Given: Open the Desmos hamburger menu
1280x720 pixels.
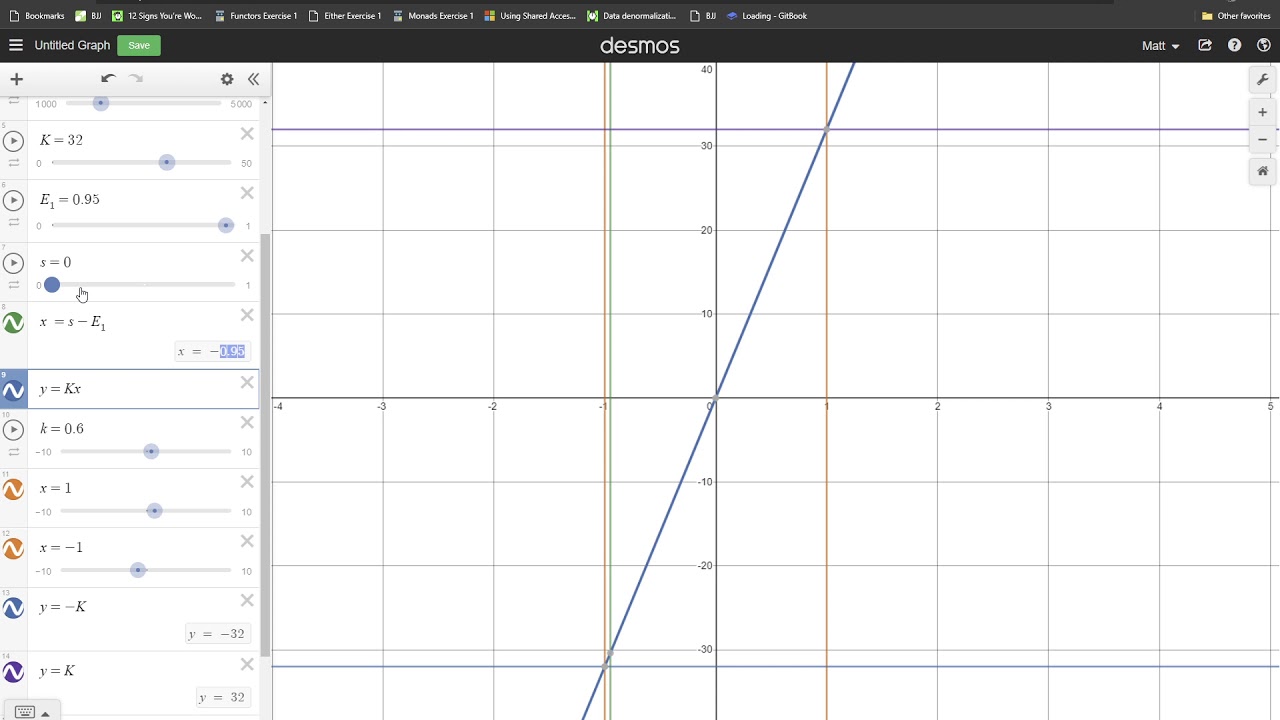Looking at the screenshot, I should pyautogui.click(x=16, y=45).
